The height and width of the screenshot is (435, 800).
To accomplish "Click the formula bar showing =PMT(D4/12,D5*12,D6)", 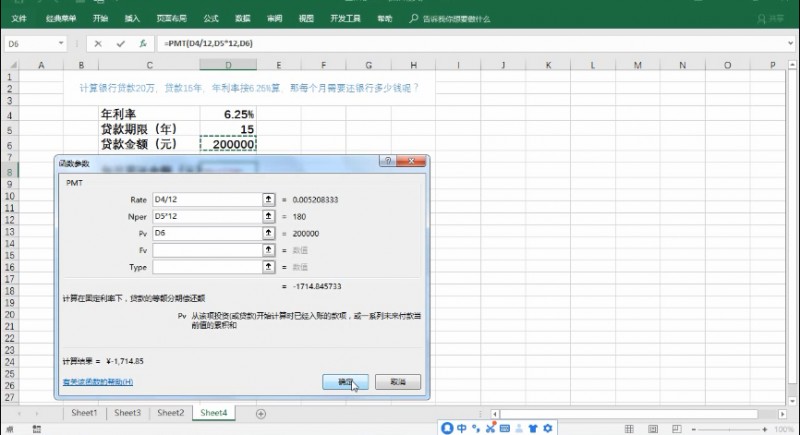I will point(472,44).
